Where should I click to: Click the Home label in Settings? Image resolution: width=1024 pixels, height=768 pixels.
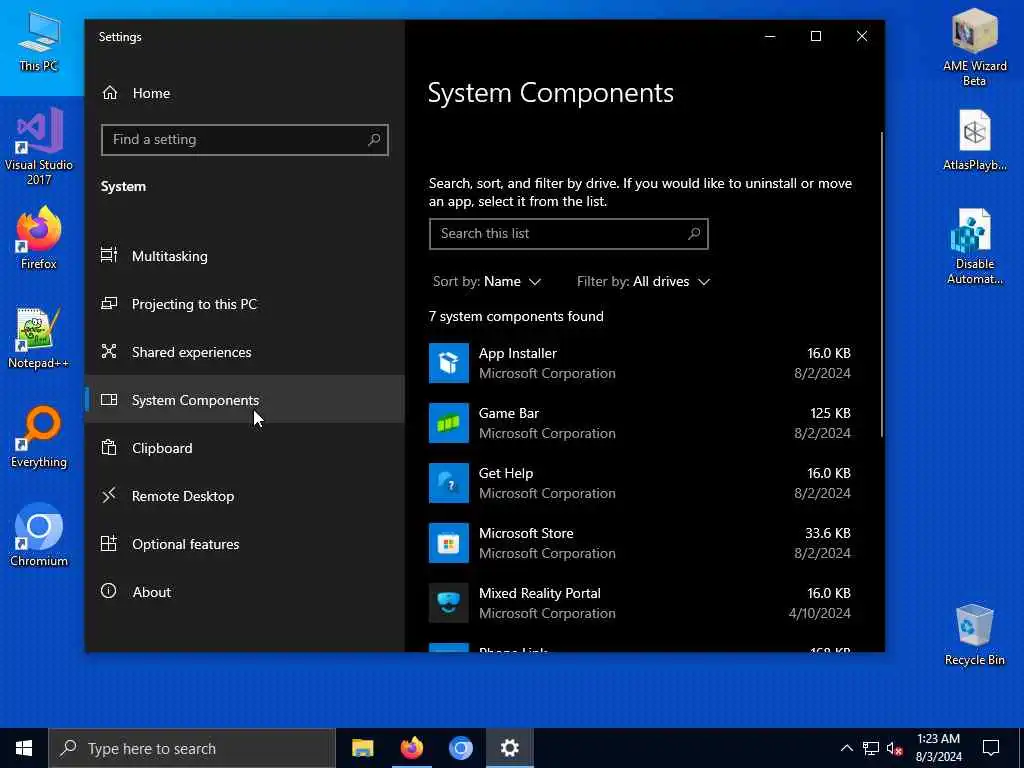click(152, 93)
